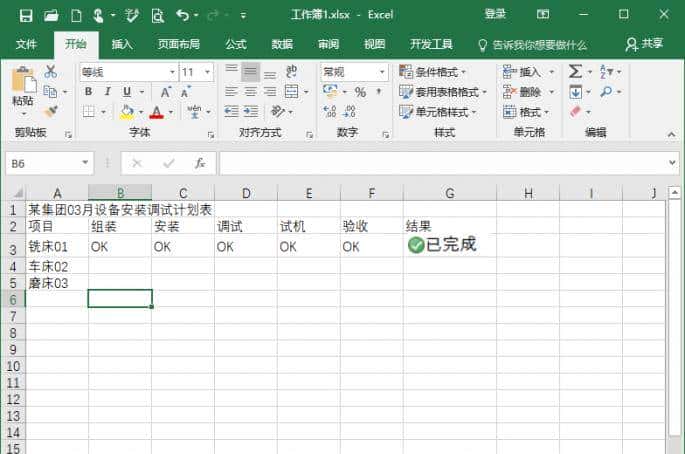Open the number format dropdown 常规

click(382, 72)
